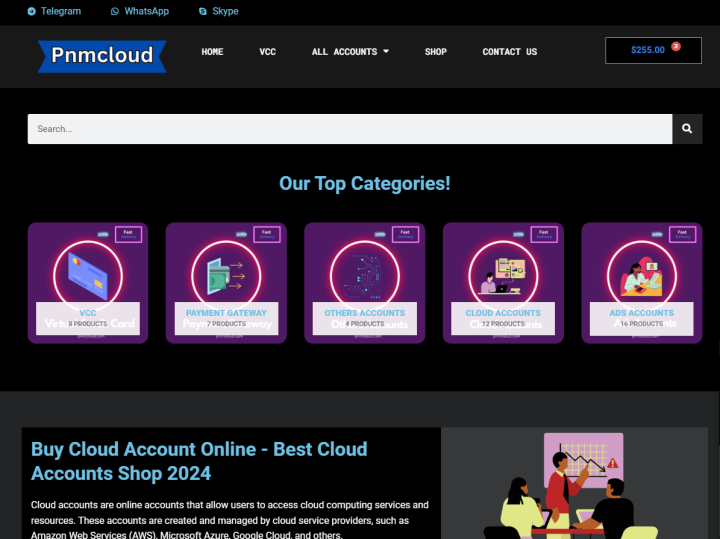Open the Others Accounts category tile
The height and width of the screenshot is (539, 720).
(x=364, y=283)
